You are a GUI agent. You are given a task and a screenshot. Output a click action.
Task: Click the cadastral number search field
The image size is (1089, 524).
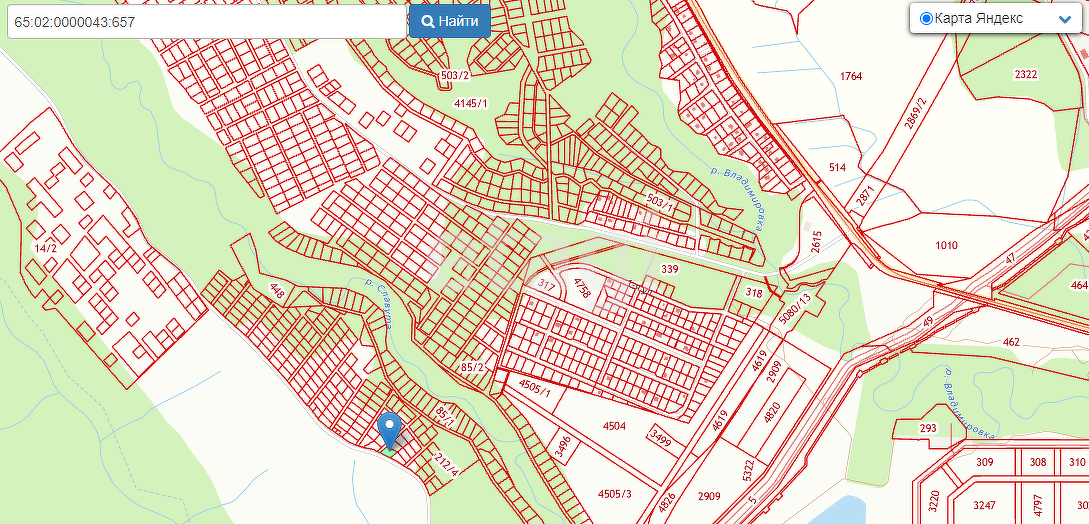[206, 21]
